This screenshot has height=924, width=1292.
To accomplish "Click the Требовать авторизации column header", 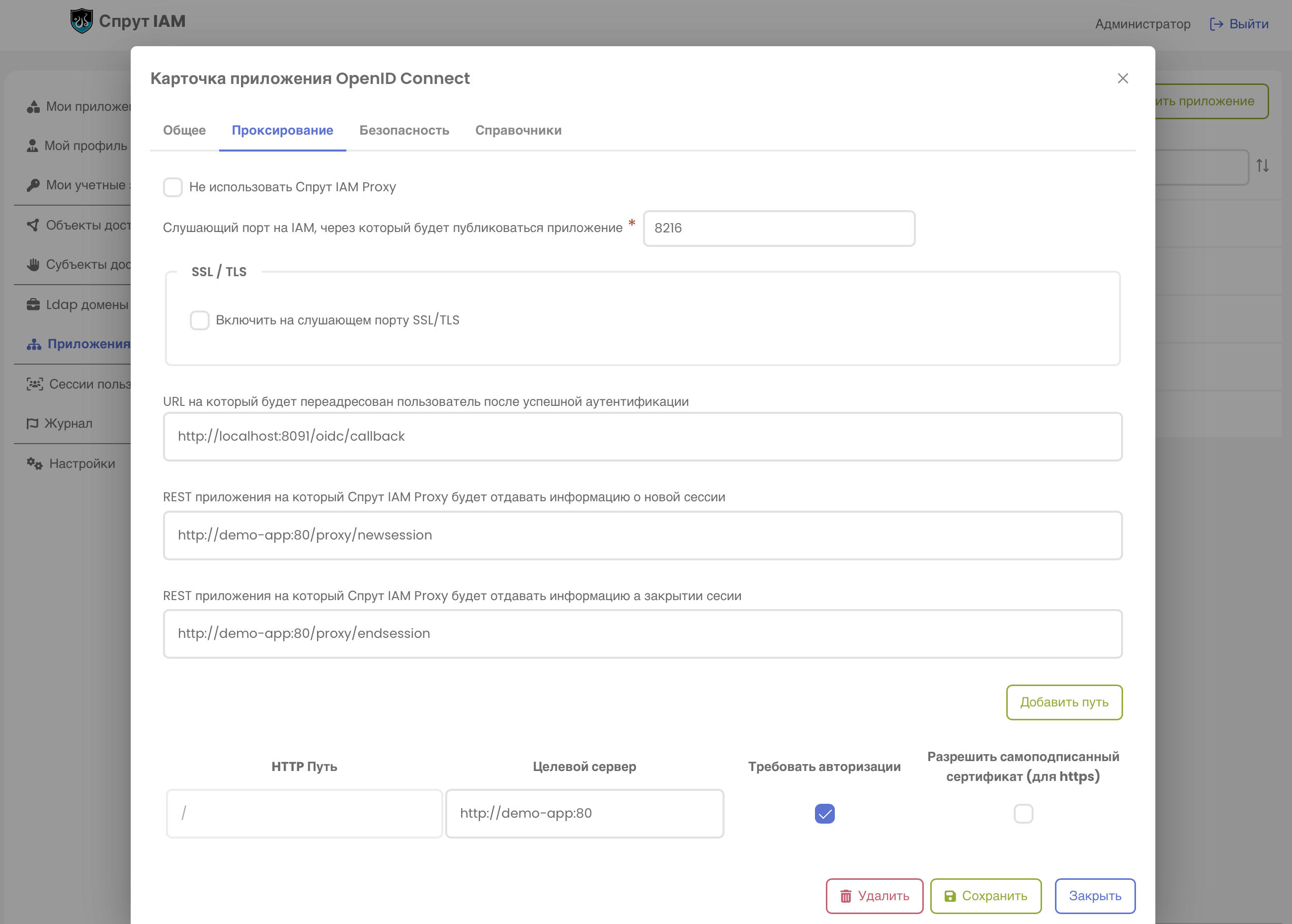I will 825,767.
